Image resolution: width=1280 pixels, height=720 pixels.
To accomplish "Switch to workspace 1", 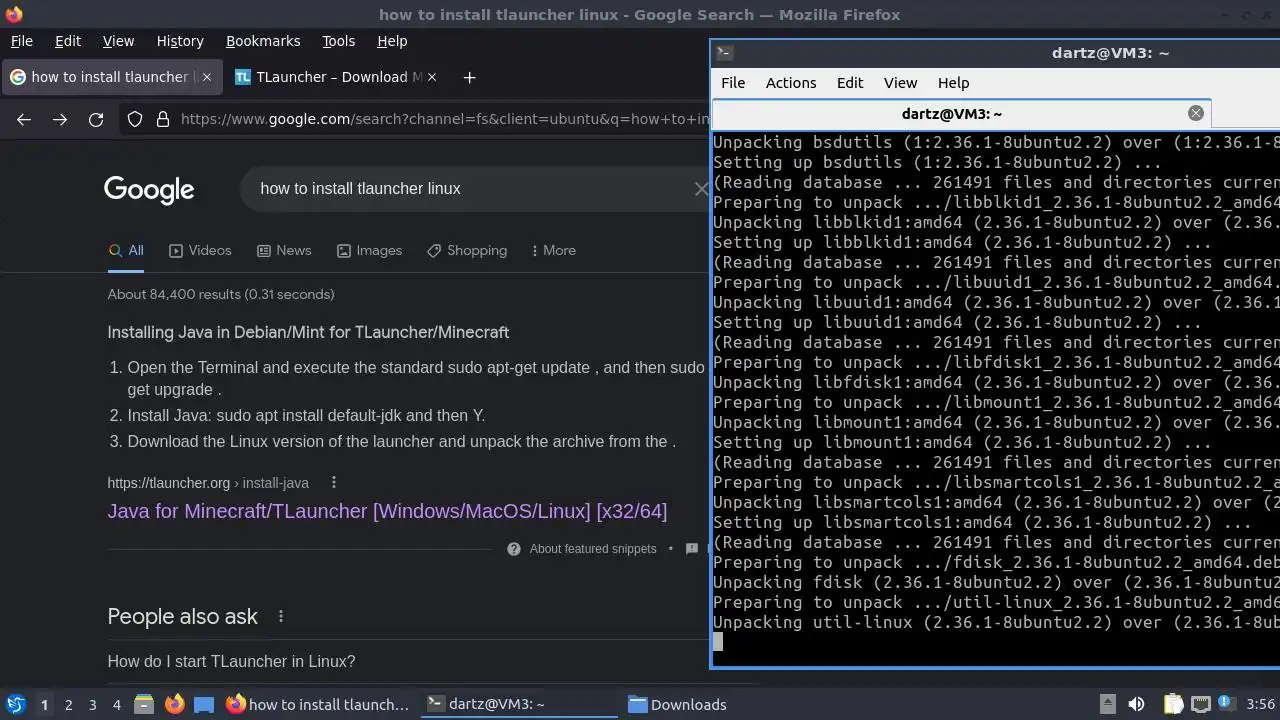I will [44, 705].
